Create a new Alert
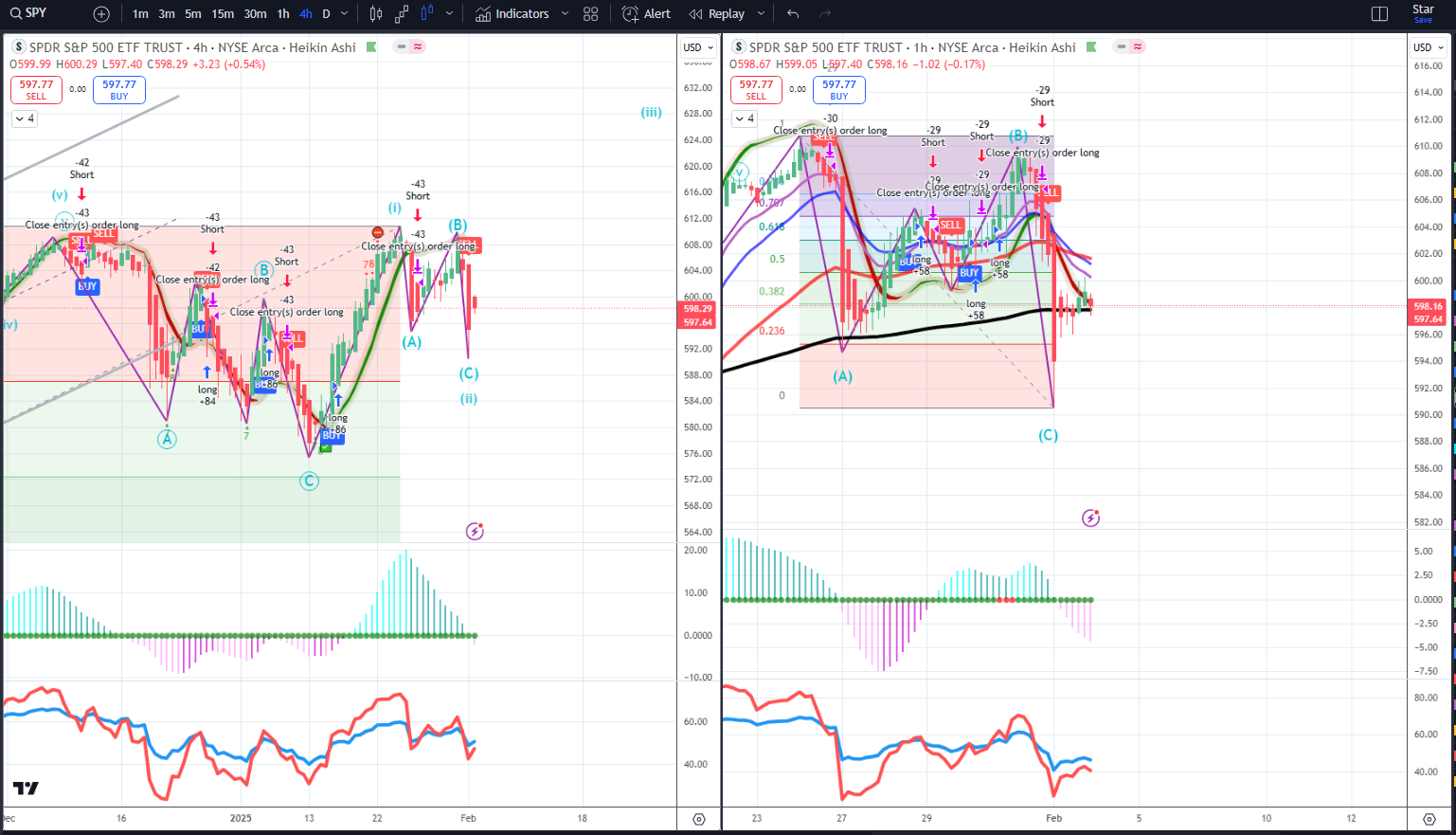This screenshot has height=835, width=1456. pyautogui.click(x=646, y=14)
